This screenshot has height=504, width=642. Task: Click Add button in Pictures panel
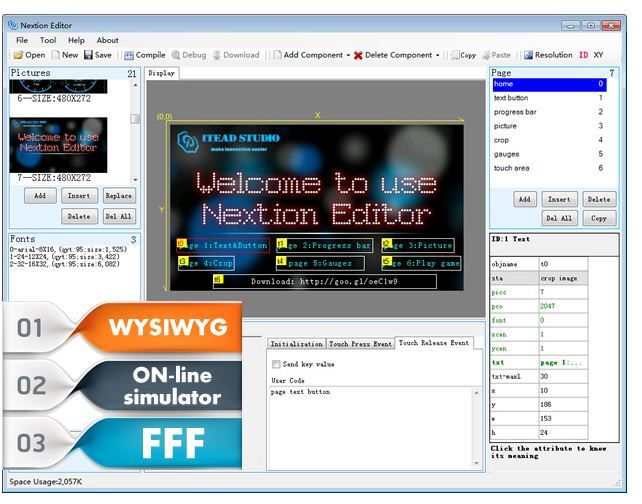coord(40,196)
